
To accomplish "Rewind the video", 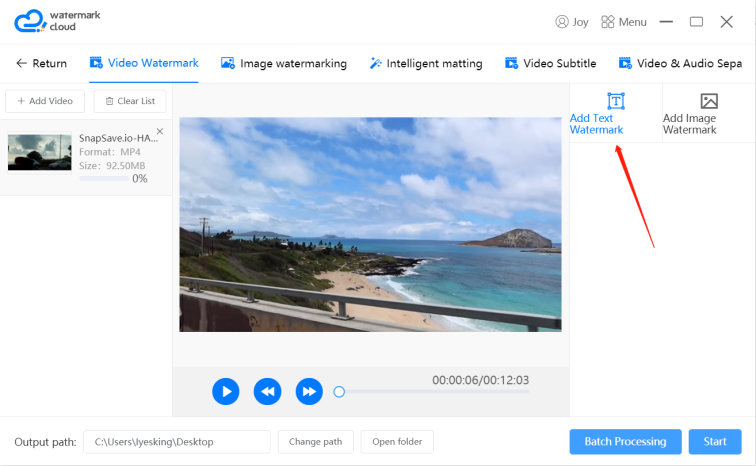I will click(268, 392).
